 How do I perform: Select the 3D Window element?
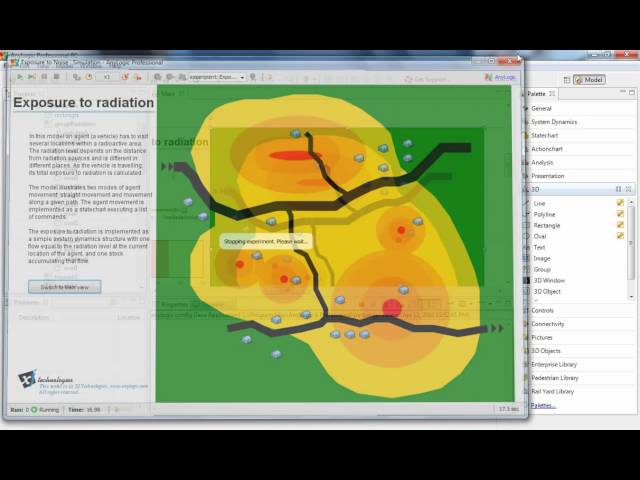[549, 280]
